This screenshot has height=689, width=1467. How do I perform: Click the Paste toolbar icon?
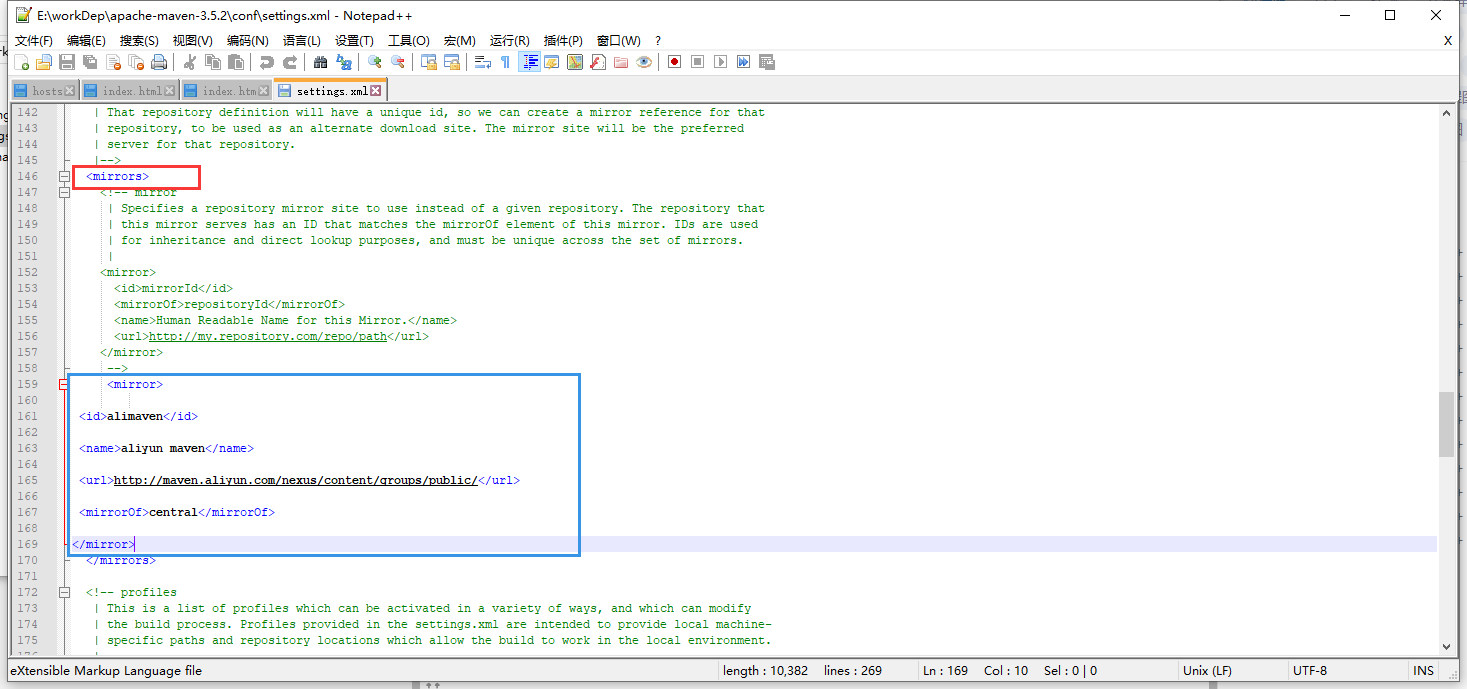tap(236, 62)
